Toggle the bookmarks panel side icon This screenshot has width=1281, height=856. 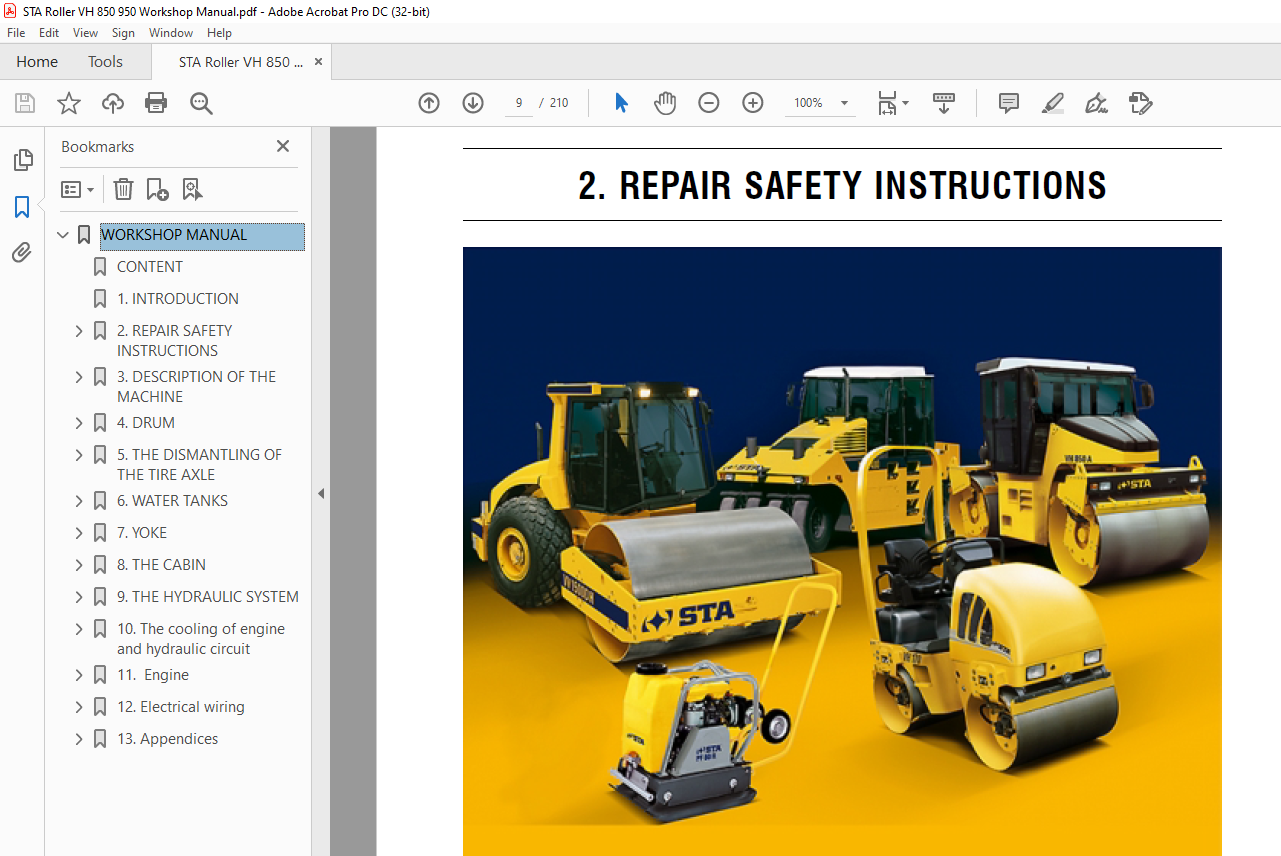(x=22, y=207)
